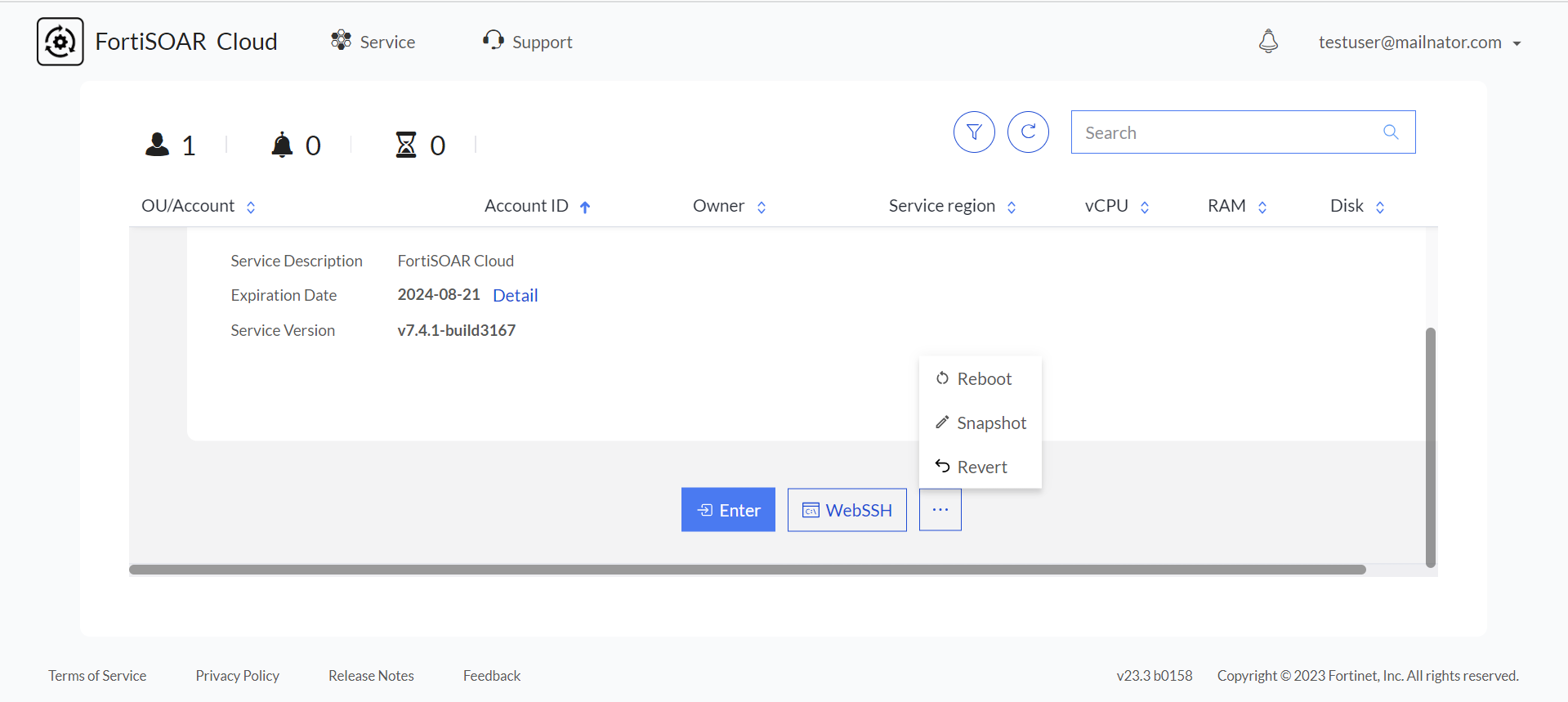Image resolution: width=1568 pixels, height=702 pixels.
Task: Select Revert from the popup menu
Action: click(981, 467)
